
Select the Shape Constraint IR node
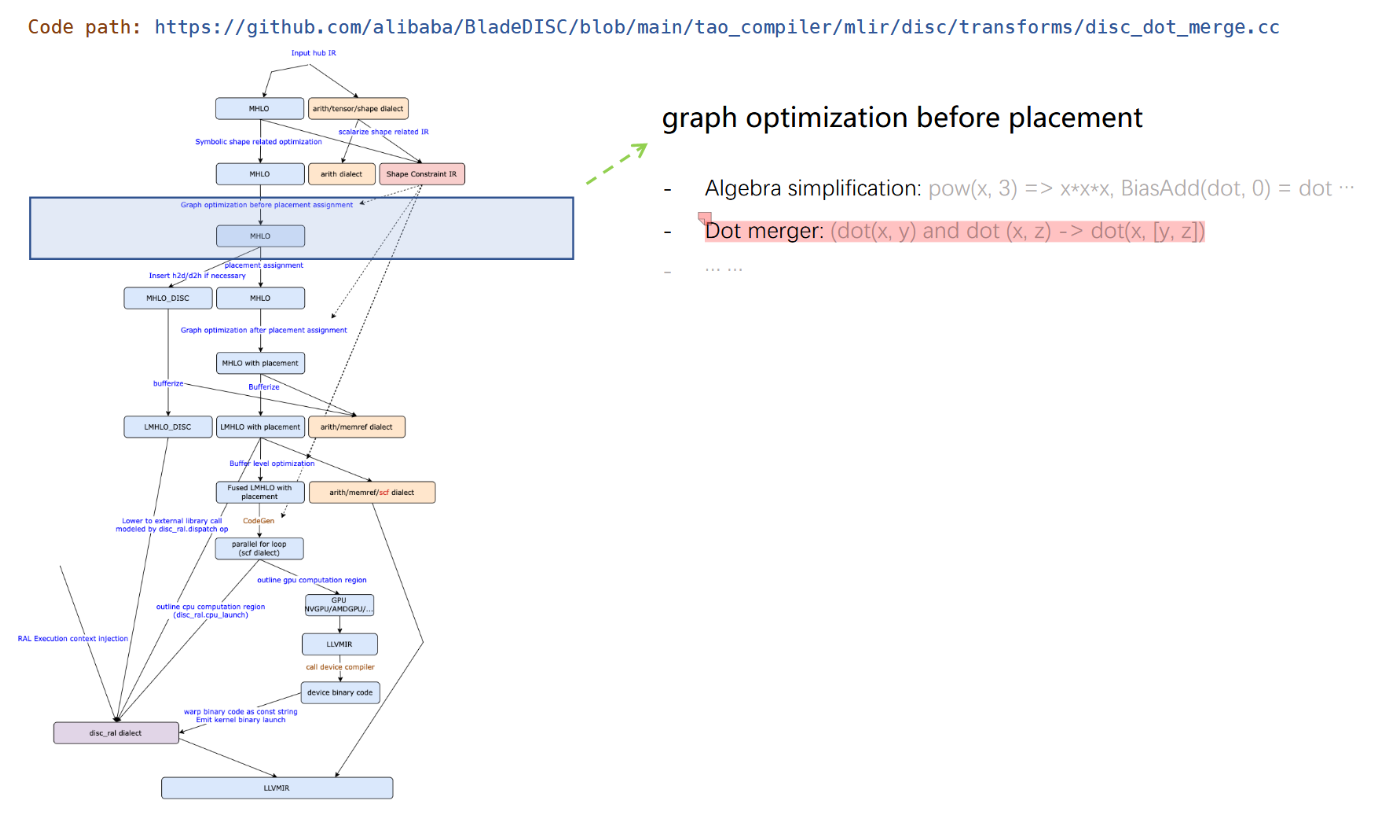421,174
